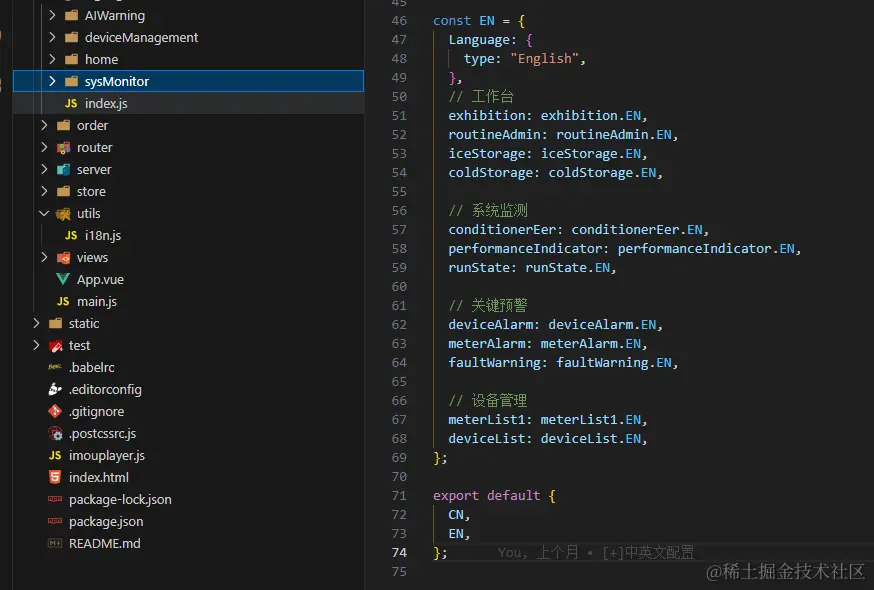Expand the views folder chevron
The image size is (874, 590).
point(44,257)
